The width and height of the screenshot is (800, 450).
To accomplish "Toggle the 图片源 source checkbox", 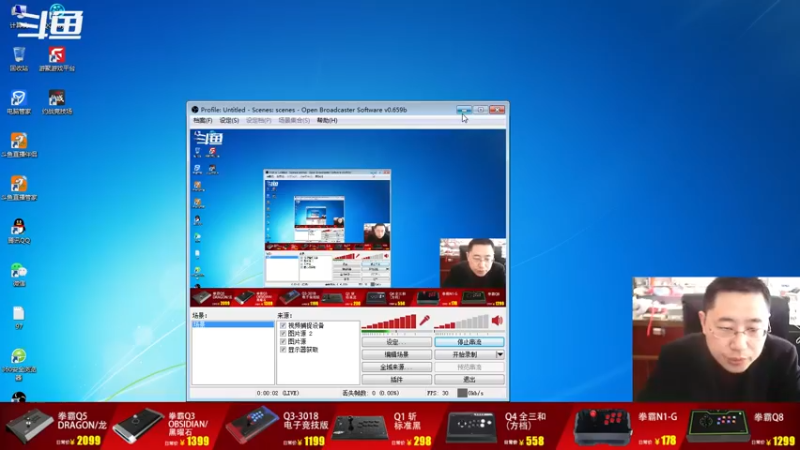I will (283, 341).
